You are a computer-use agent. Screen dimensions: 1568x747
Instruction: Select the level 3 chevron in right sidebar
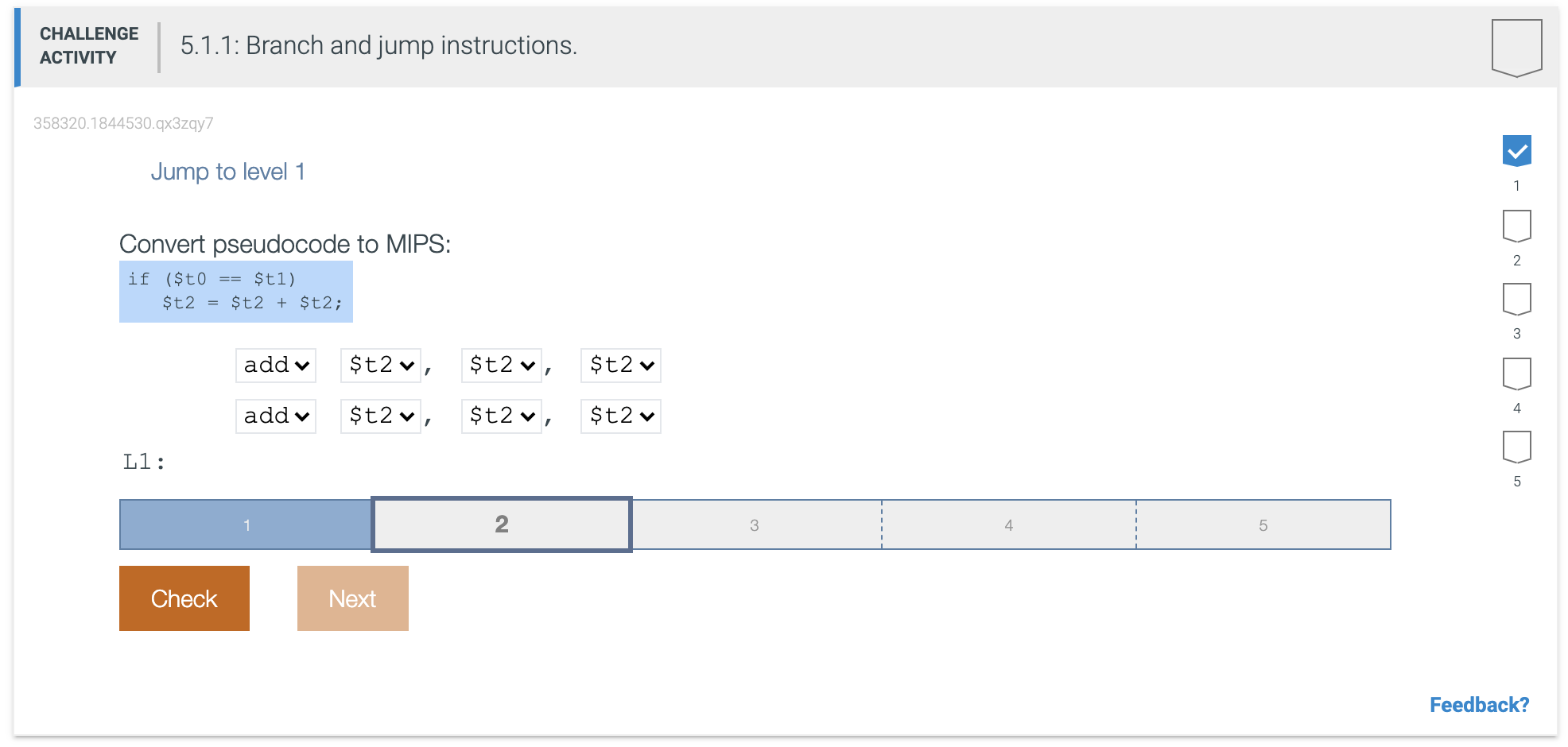point(1516,300)
